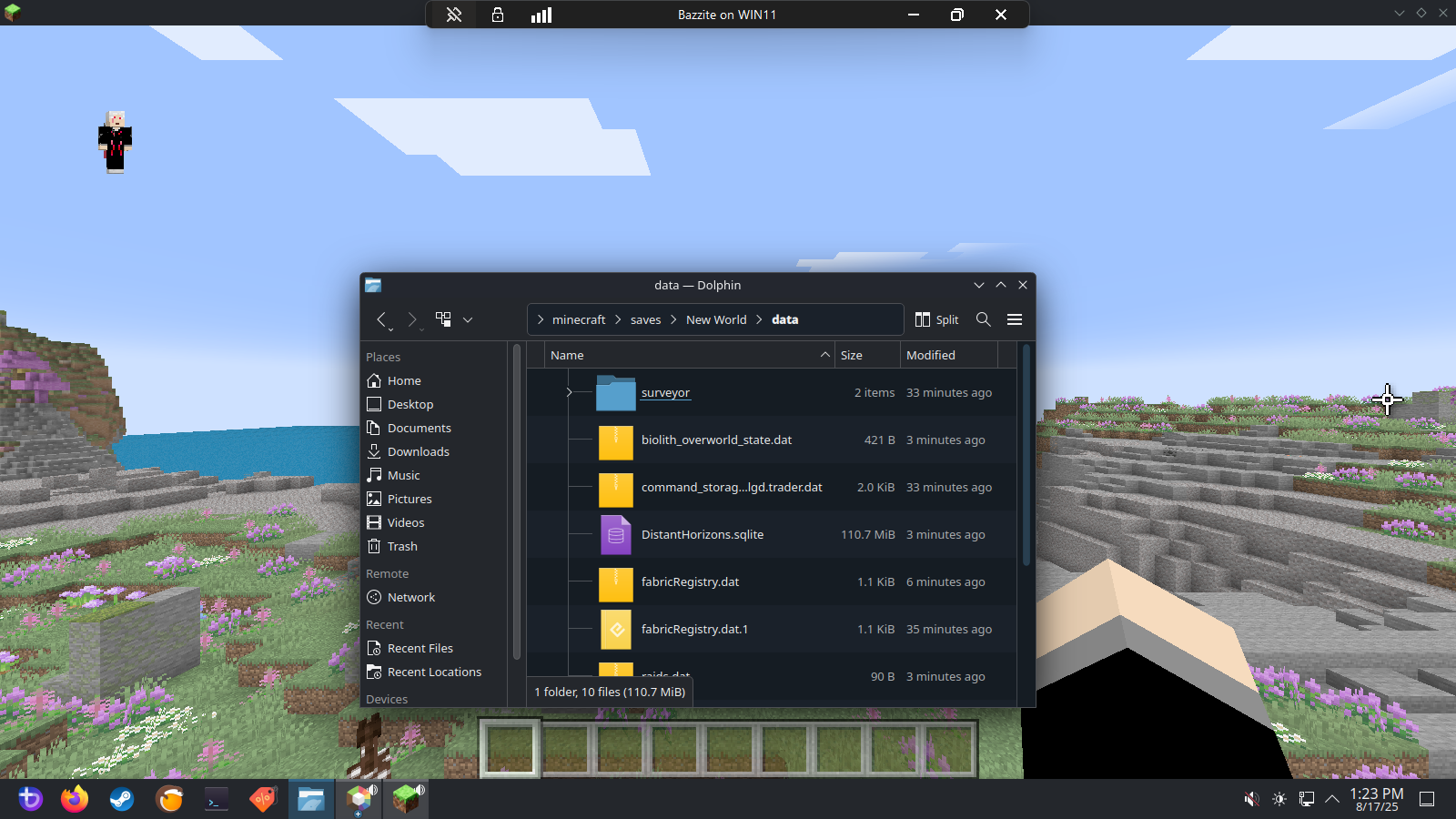Click the show desktop button in the panel
The height and width of the screenshot is (819, 1456).
coord(1428,799)
